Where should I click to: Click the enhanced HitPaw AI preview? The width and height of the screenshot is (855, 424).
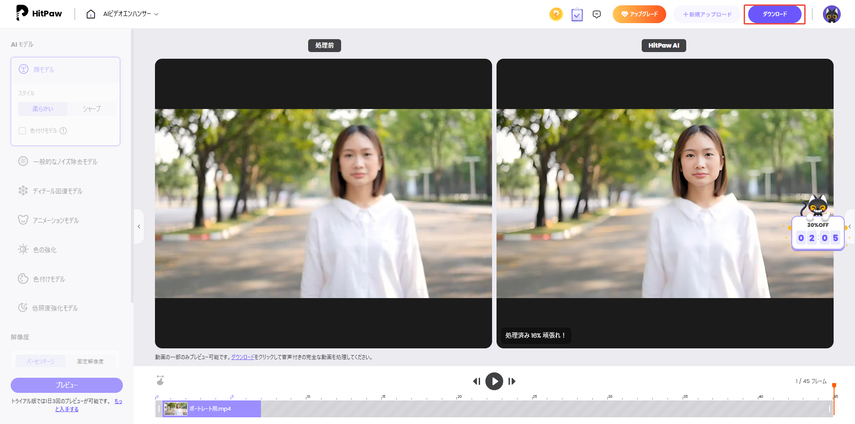[665, 203]
